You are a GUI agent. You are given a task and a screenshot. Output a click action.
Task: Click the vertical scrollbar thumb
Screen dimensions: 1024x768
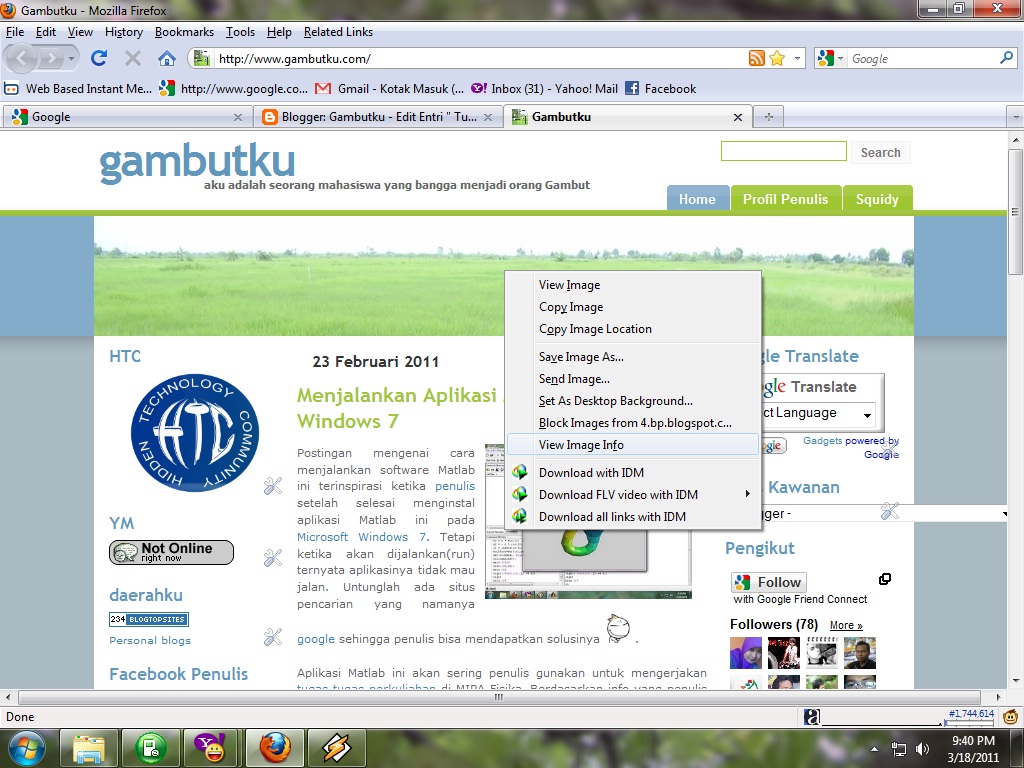(1015, 212)
